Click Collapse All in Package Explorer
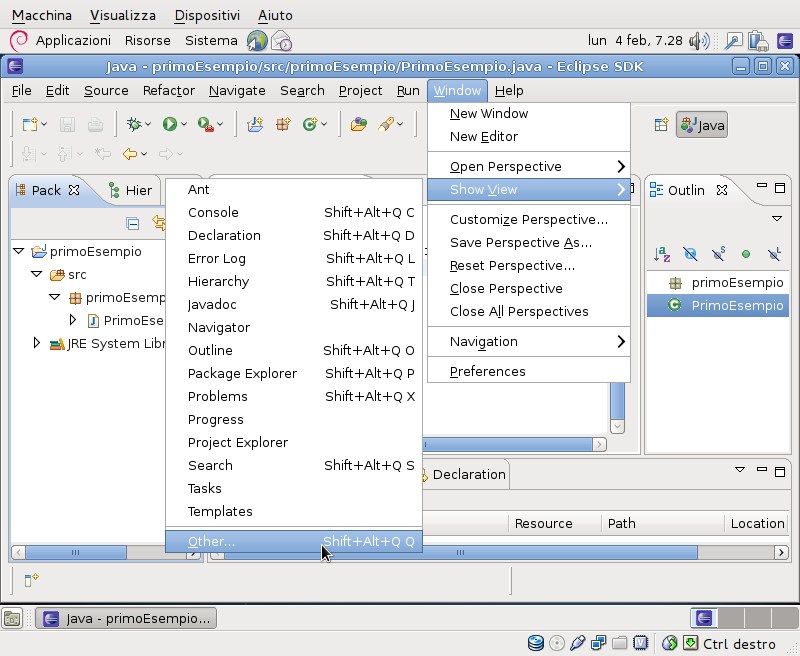The image size is (800, 656). [133, 223]
